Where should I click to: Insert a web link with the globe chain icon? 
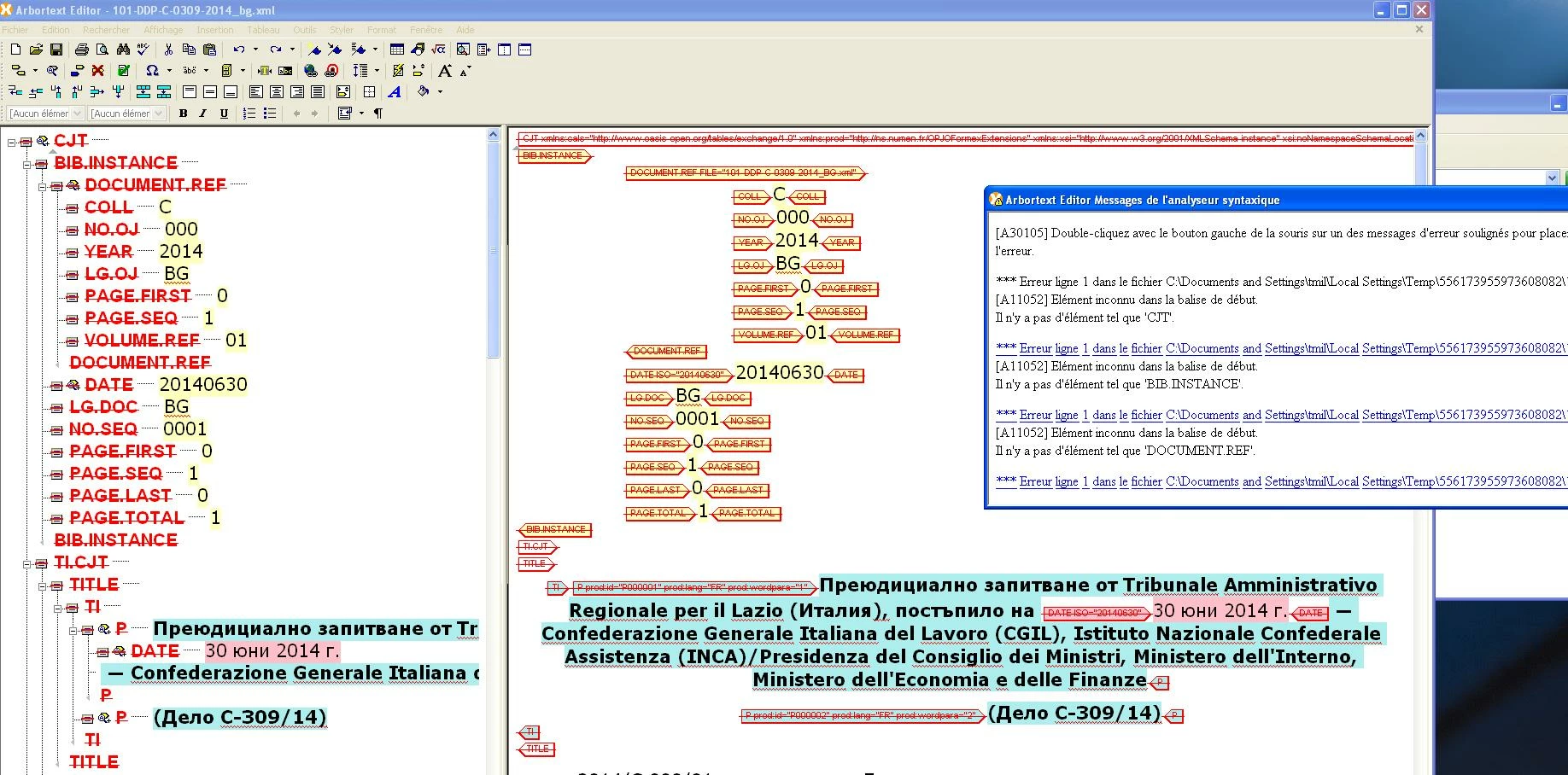[311, 70]
